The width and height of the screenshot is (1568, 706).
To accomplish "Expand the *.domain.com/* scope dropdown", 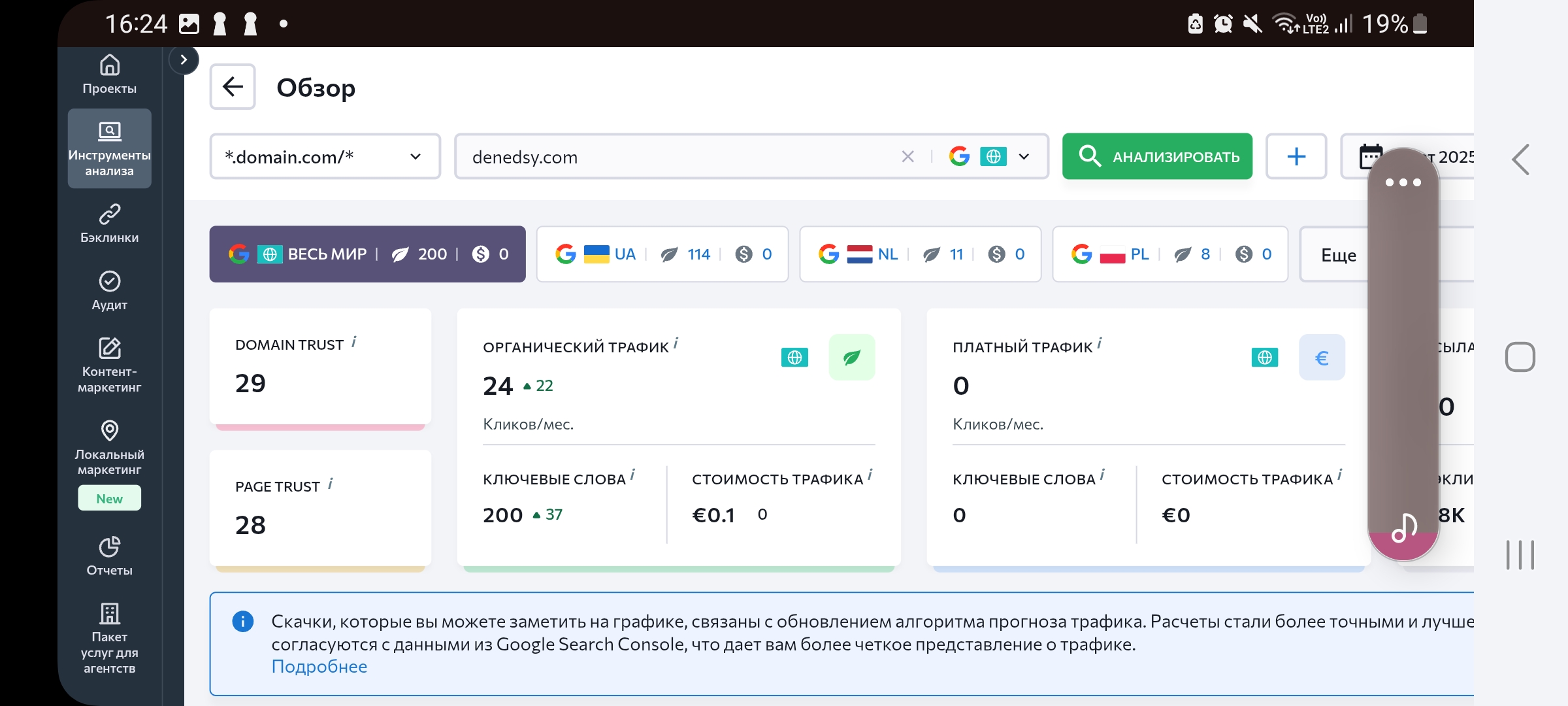I will click(x=325, y=157).
